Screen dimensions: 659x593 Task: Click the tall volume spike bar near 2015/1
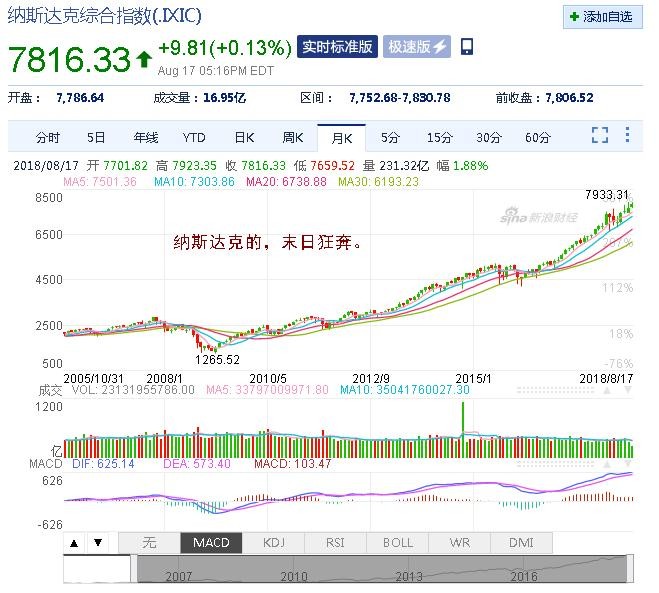tap(463, 430)
